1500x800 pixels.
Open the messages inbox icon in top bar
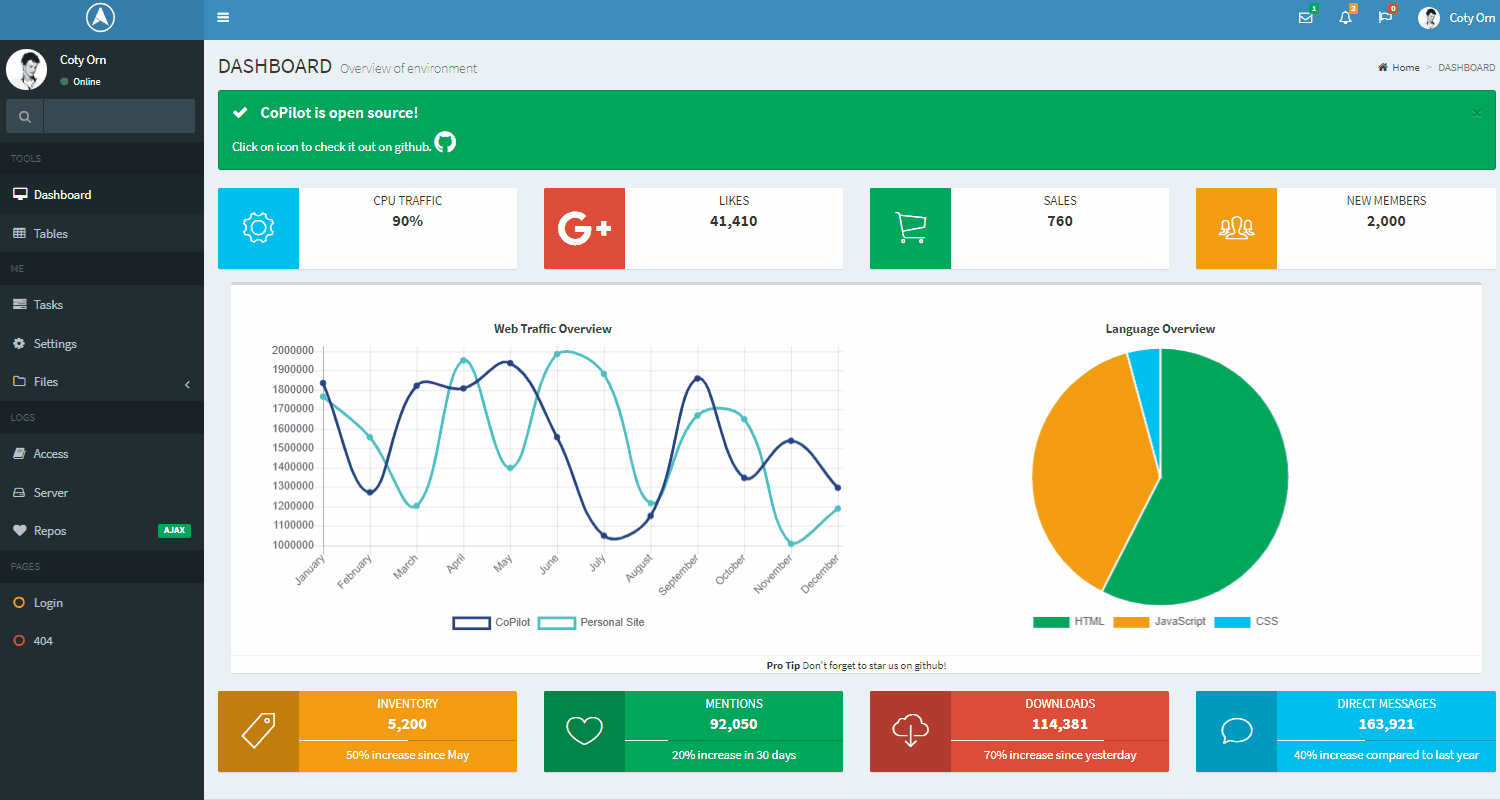(x=1306, y=18)
